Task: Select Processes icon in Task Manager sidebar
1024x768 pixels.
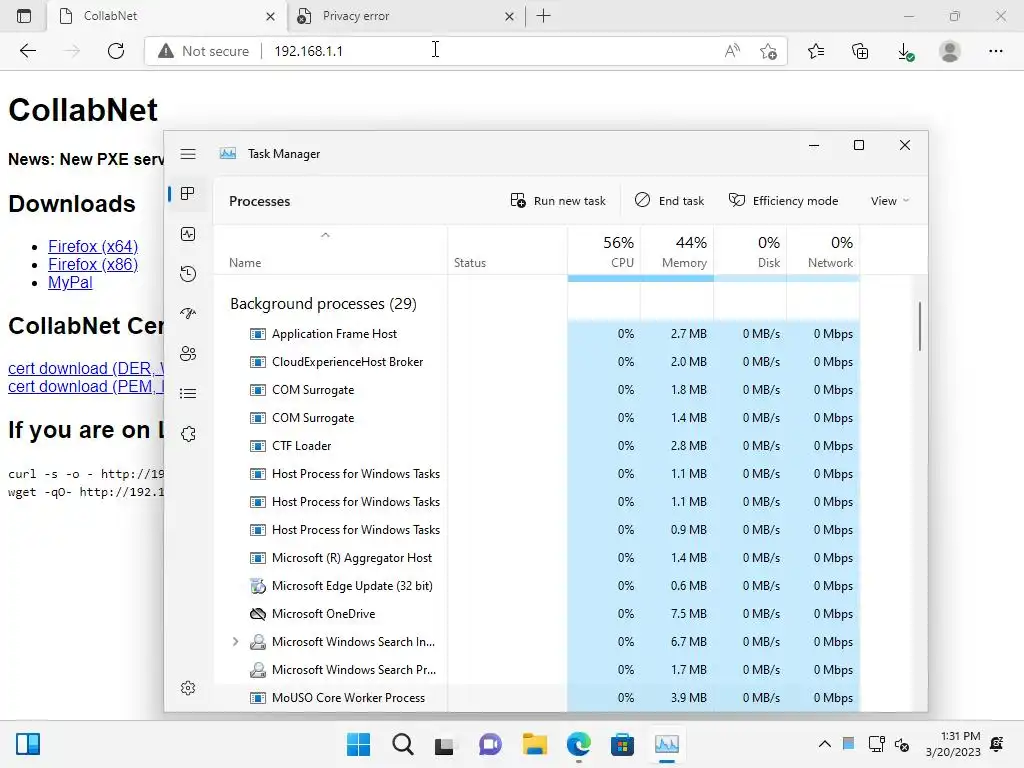Action: point(188,194)
